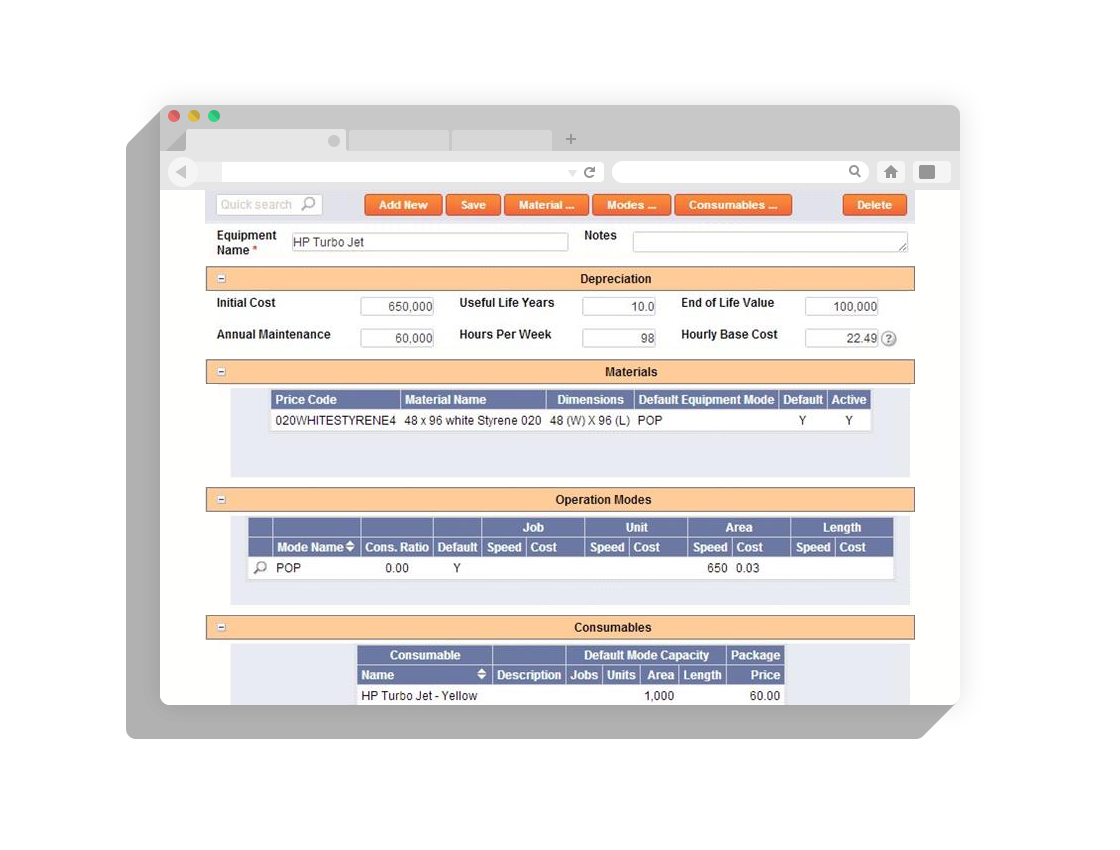Click the Area capacity value 1,000
The width and height of the screenshot is (1120, 850).
pos(659,696)
